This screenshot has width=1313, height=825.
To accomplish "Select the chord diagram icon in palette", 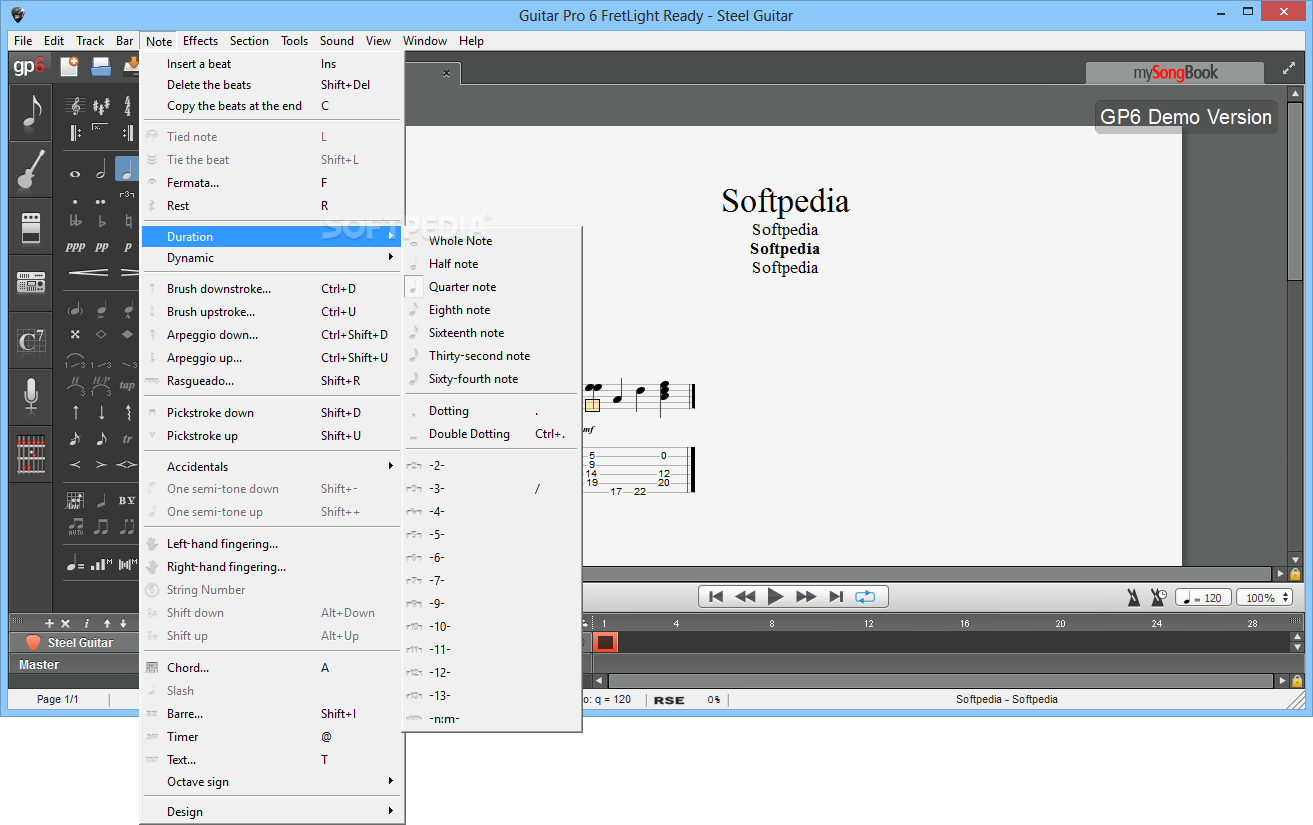I will (x=75, y=500).
